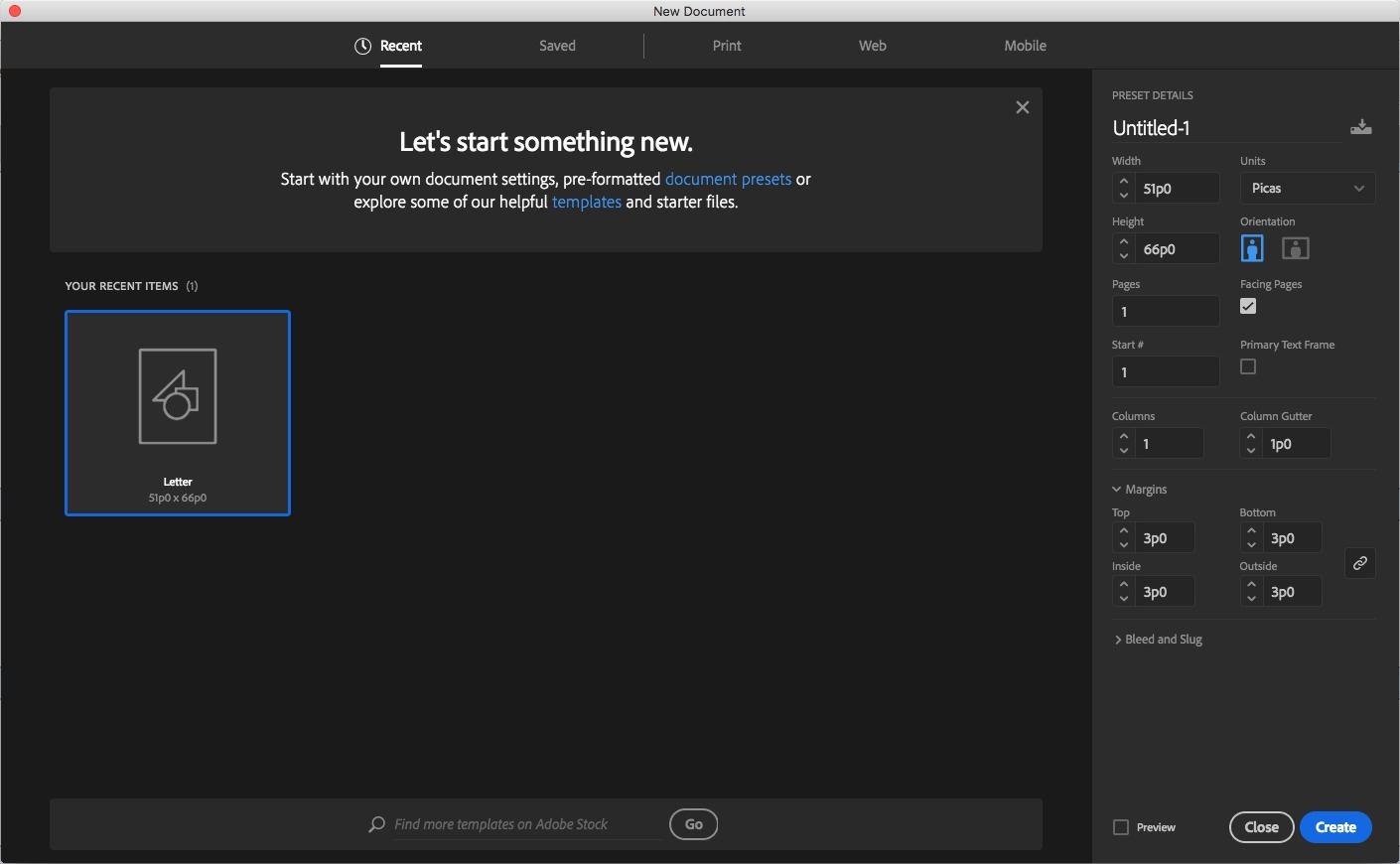Click the Columns stepper arrows
This screenshot has height=864, width=1400.
(x=1124, y=443)
